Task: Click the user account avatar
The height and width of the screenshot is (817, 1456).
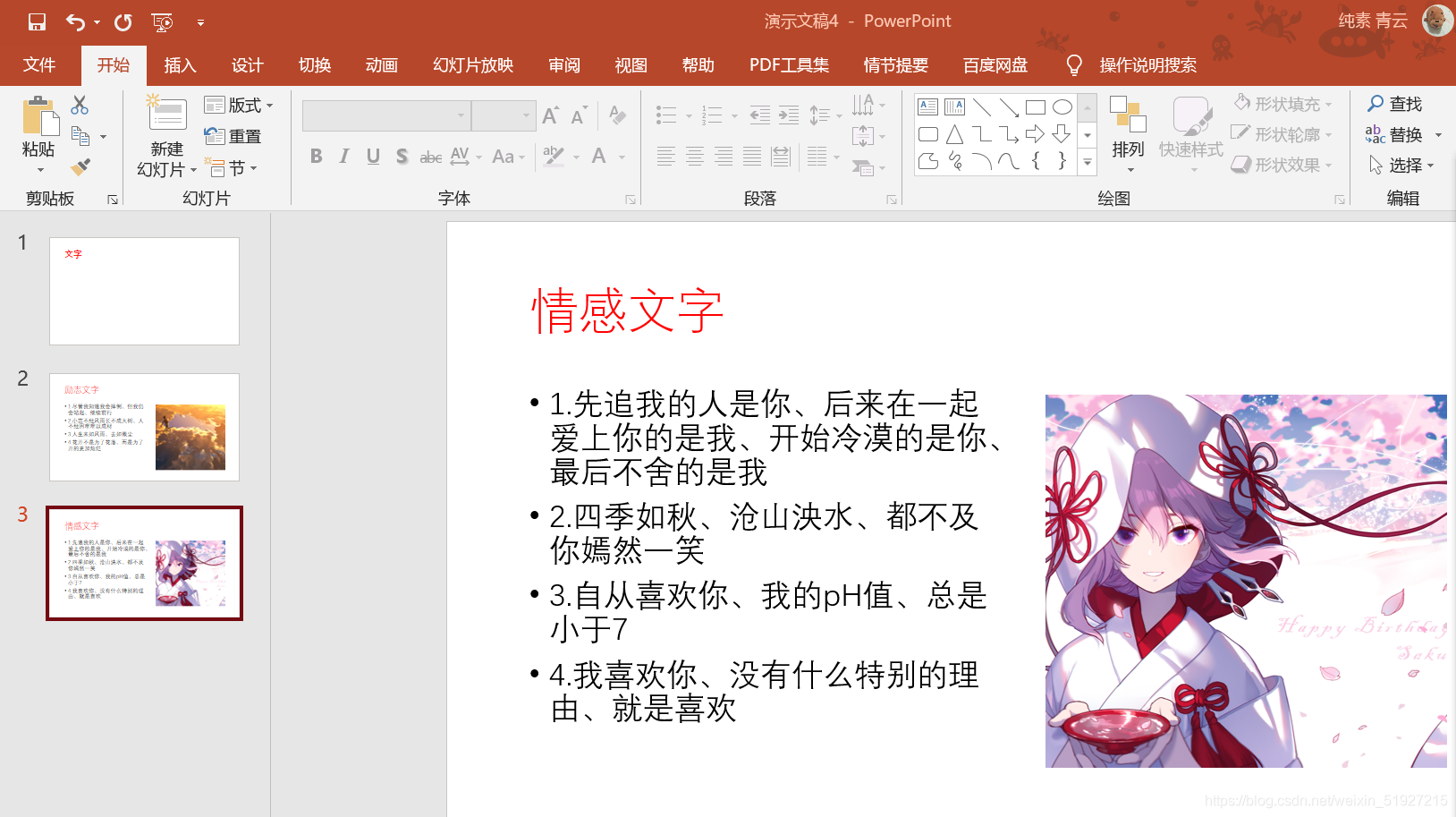Action: click(1437, 21)
